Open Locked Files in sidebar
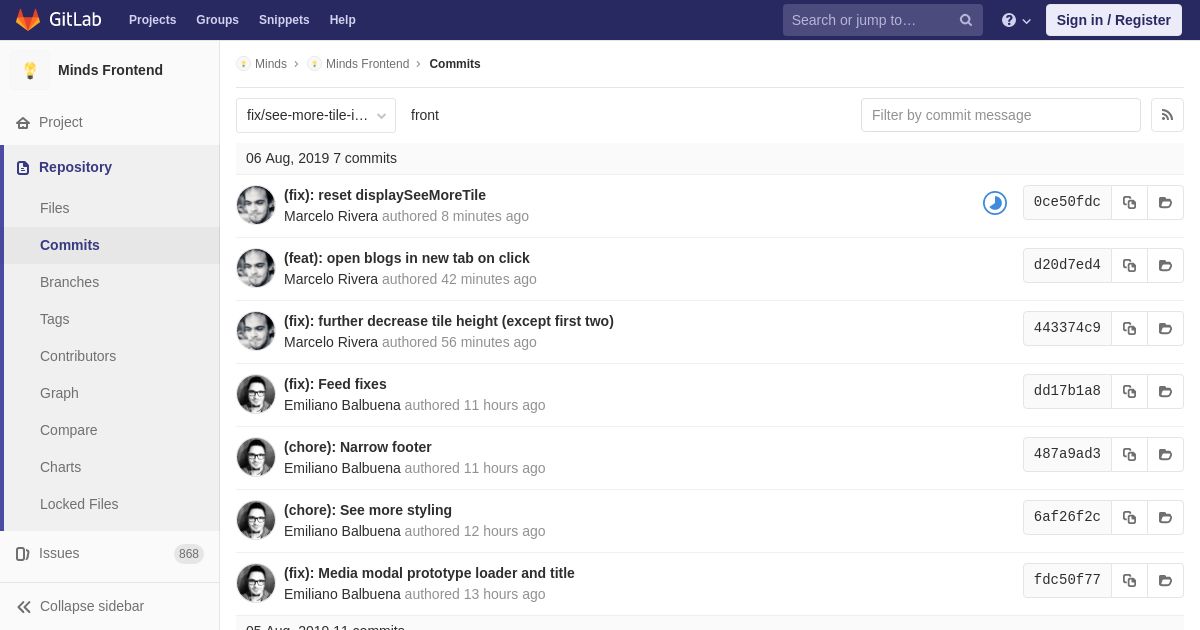The width and height of the screenshot is (1200, 630). [x=79, y=504]
